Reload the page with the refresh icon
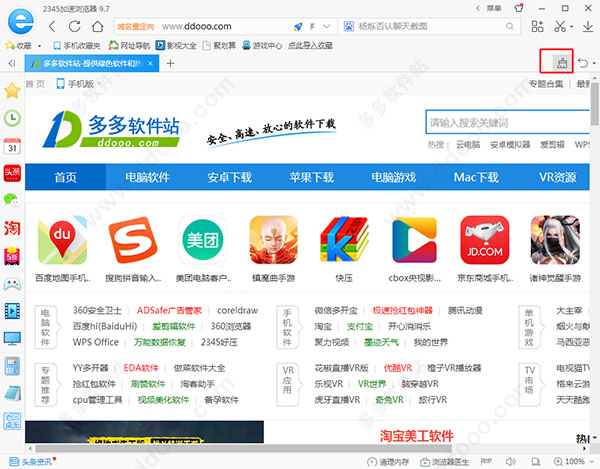600x469 pixels. pyautogui.click(x=75, y=26)
